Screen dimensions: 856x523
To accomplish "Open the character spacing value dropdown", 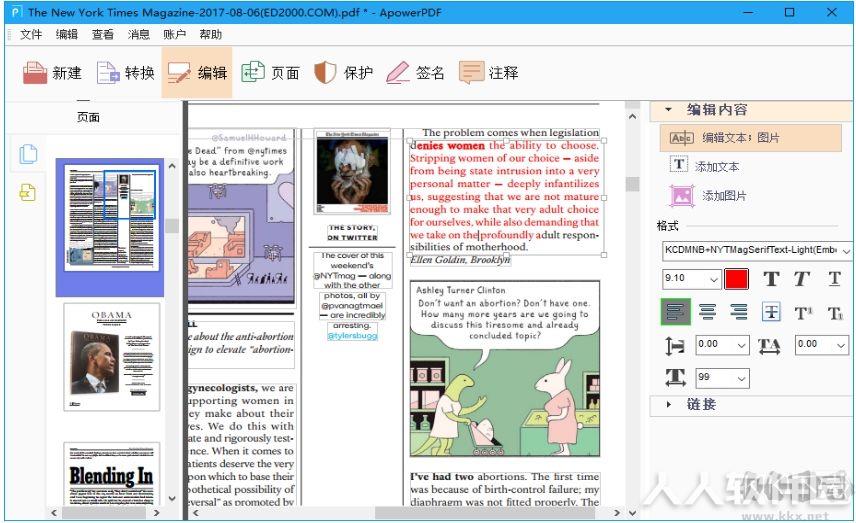I will pyautogui.click(x=841, y=346).
